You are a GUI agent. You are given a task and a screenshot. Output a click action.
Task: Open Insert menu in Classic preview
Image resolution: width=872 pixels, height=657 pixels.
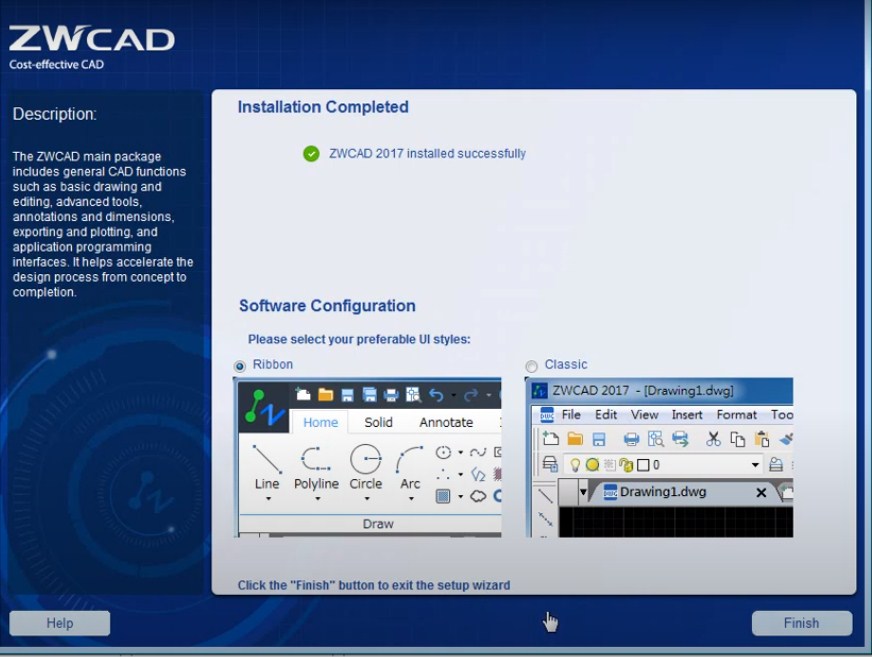pyautogui.click(x=687, y=415)
